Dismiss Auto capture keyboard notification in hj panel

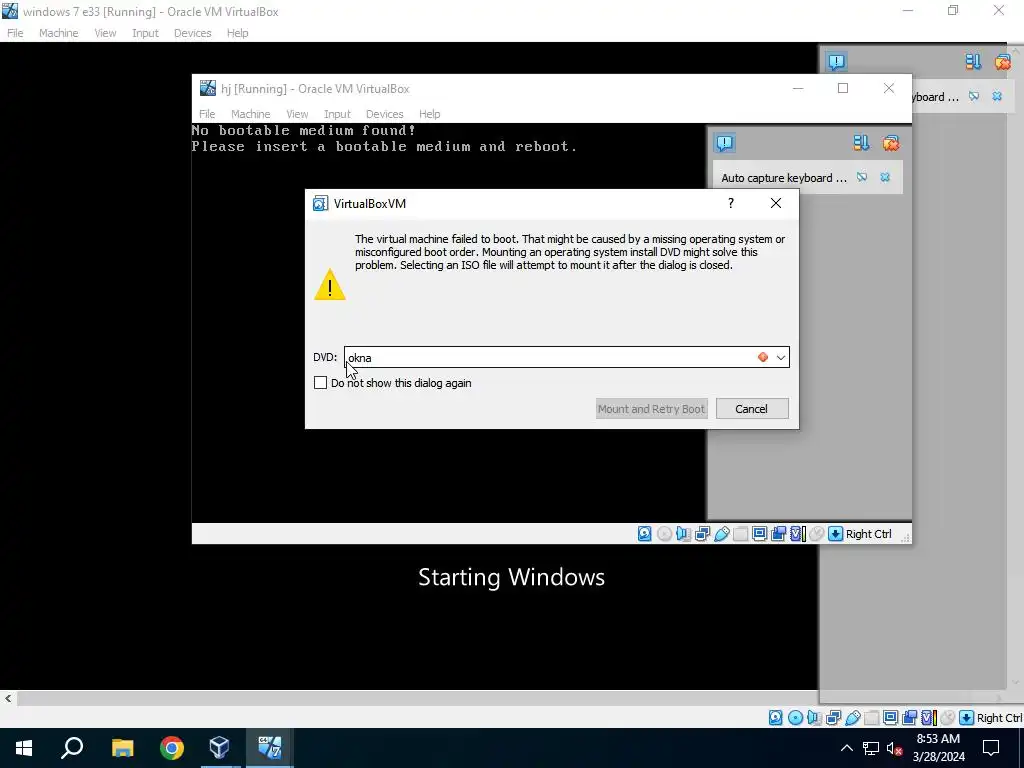885,177
